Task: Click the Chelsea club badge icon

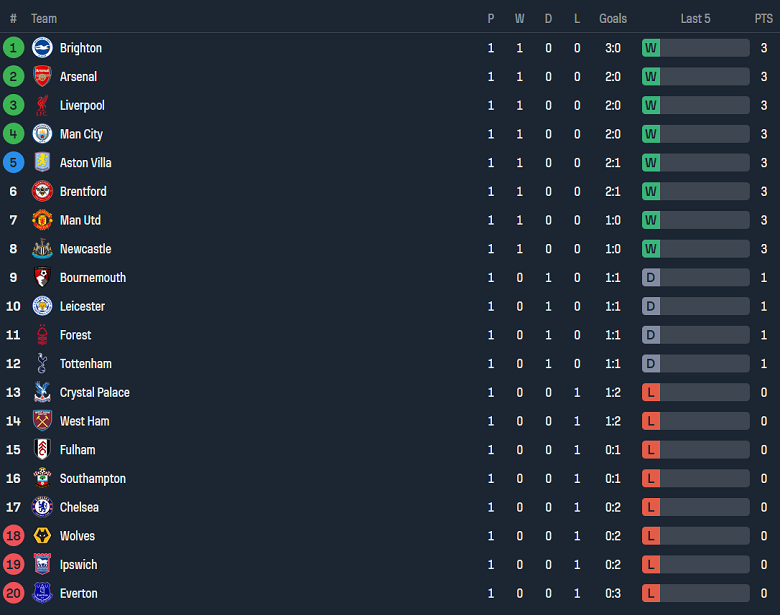Action: click(42, 507)
